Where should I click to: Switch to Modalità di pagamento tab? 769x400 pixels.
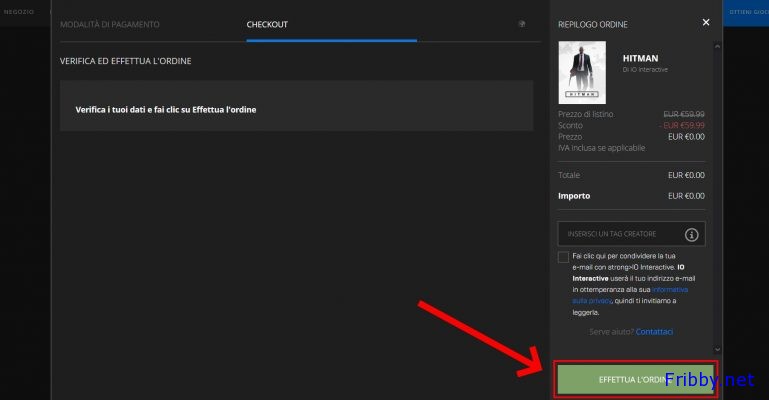(109, 23)
